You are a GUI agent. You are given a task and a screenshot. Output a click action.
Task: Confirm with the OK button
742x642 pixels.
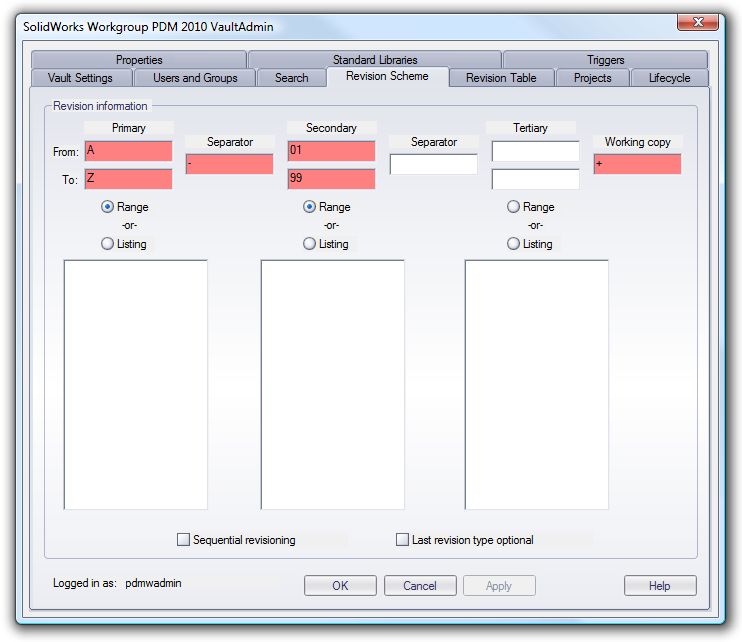pyautogui.click(x=340, y=585)
